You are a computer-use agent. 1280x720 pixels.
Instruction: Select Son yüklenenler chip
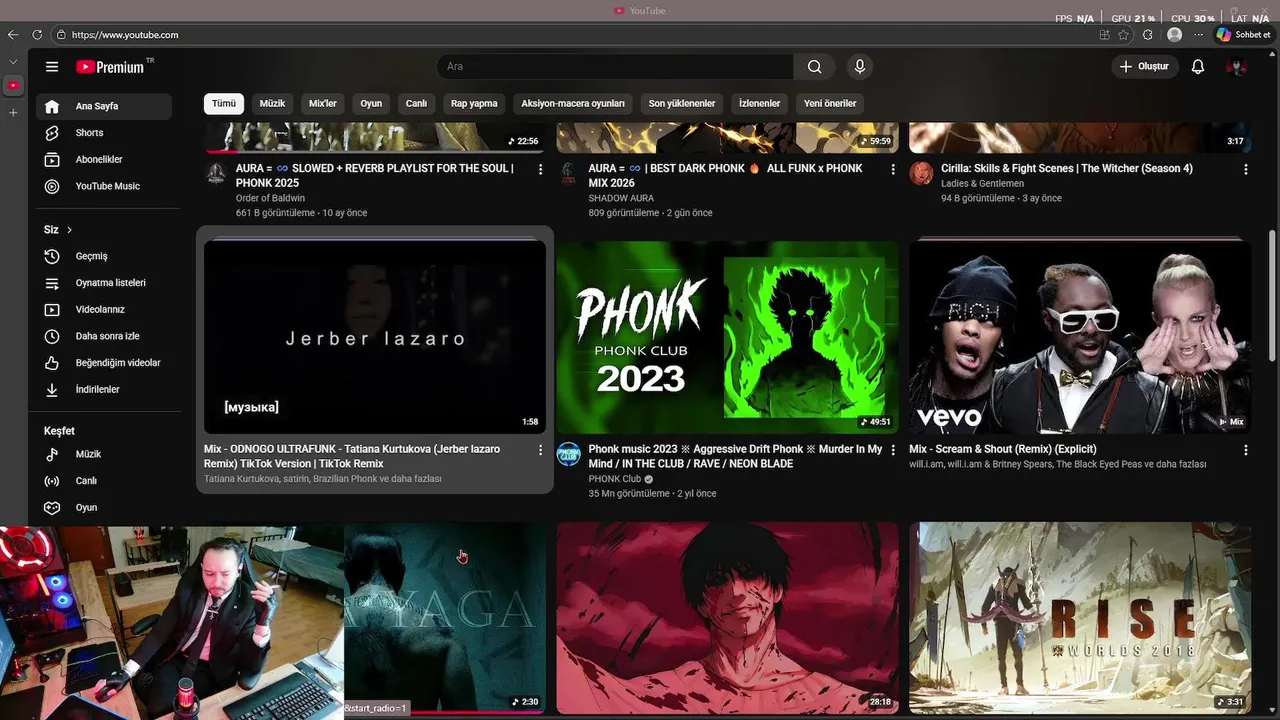(x=682, y=103)
